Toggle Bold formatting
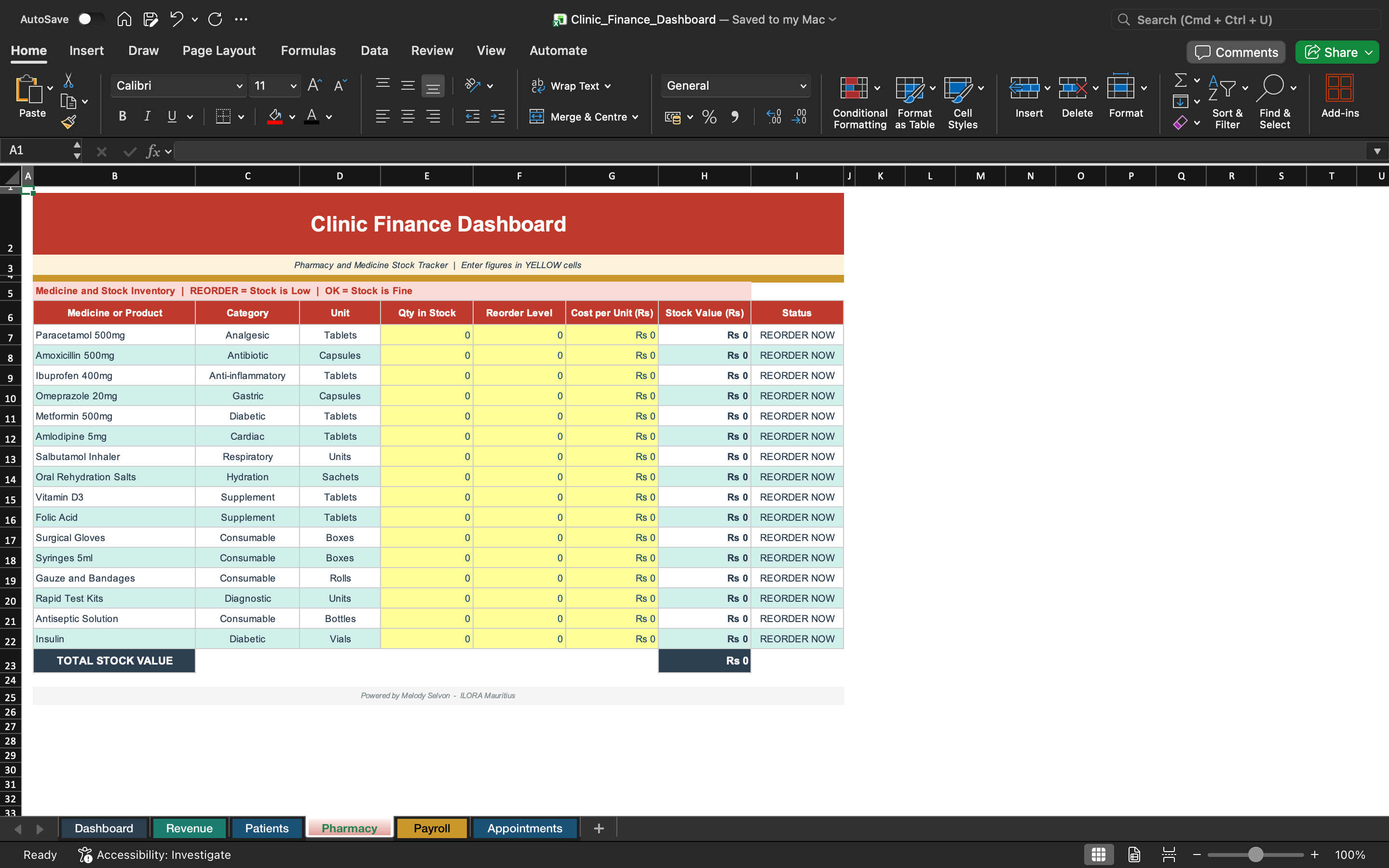The width and height of the screenshot is (1389, 868). pos(122,117)
